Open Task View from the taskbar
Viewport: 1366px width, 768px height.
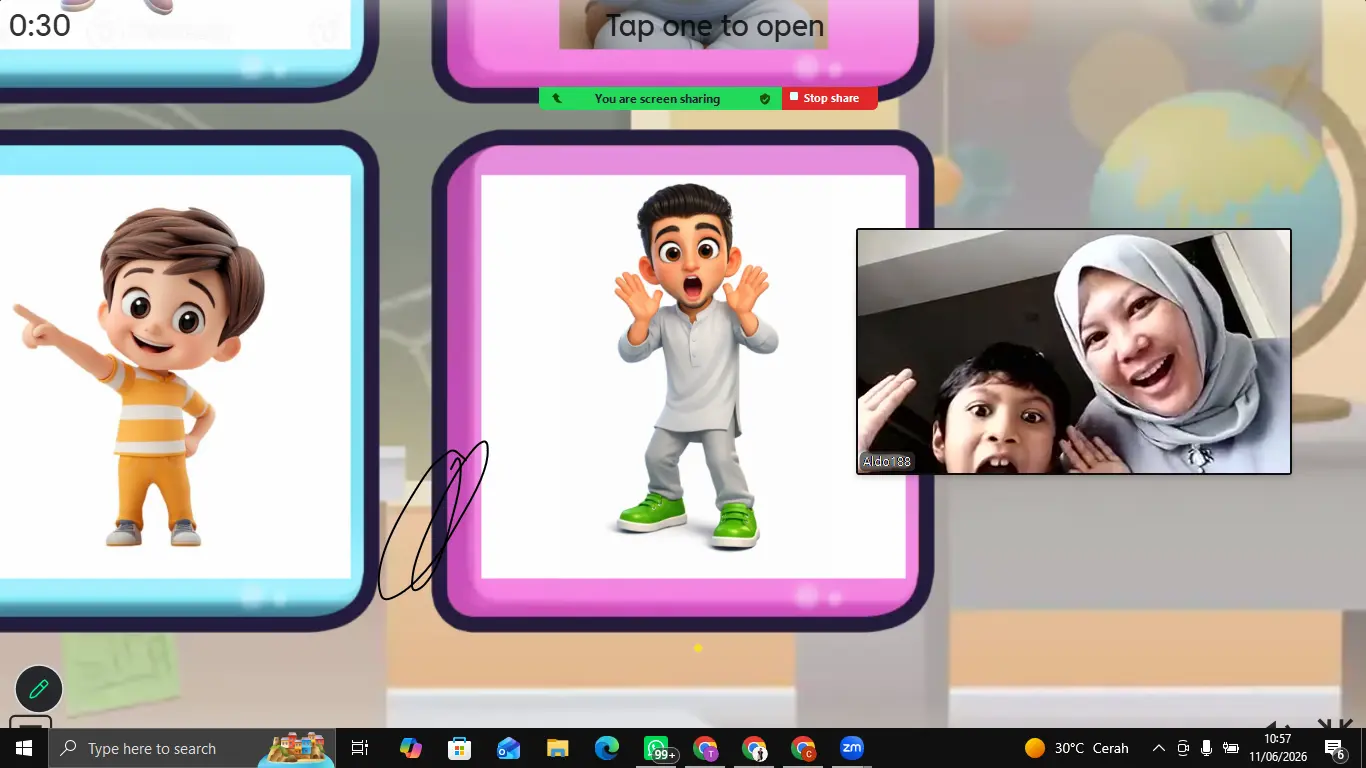tap(360, 748)
